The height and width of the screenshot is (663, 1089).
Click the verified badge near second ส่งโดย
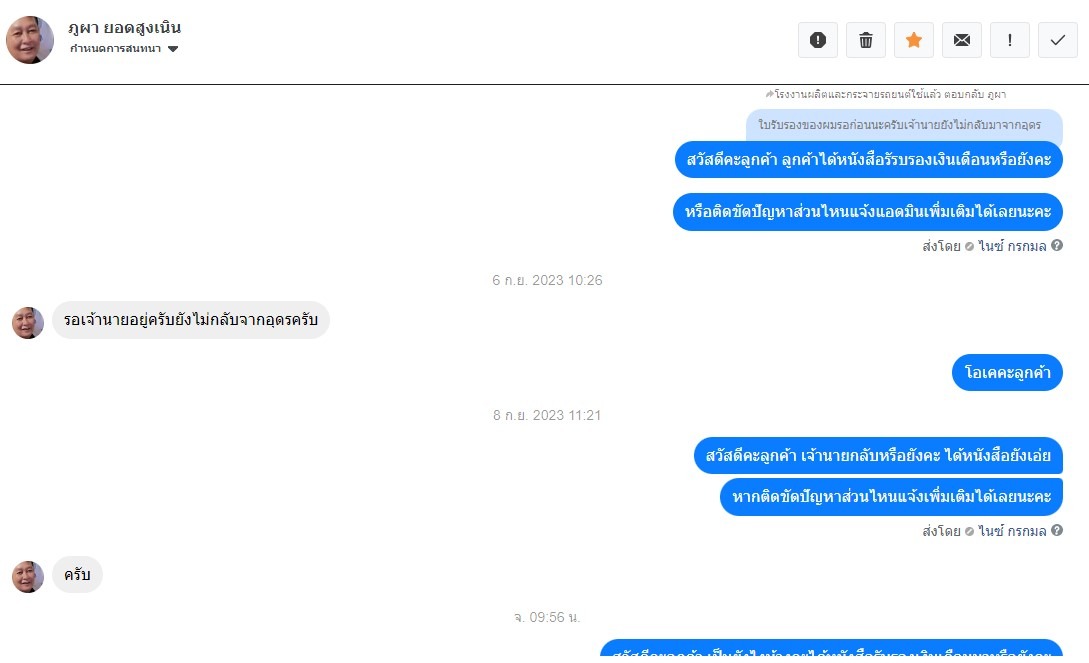[x=969, y=531]
